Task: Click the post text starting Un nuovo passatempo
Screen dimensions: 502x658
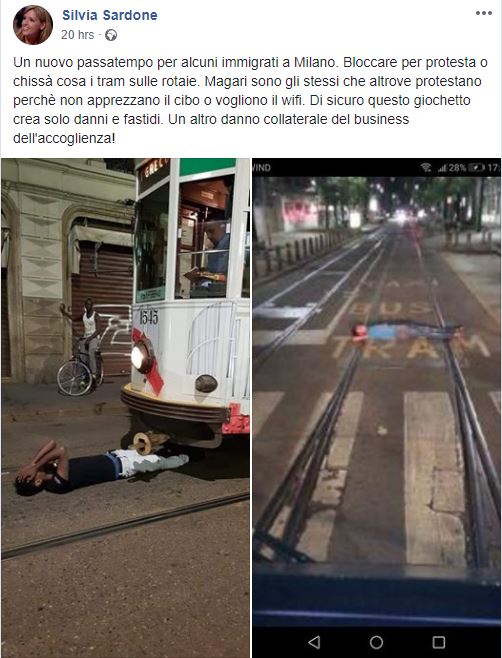Action: [250, 100]
